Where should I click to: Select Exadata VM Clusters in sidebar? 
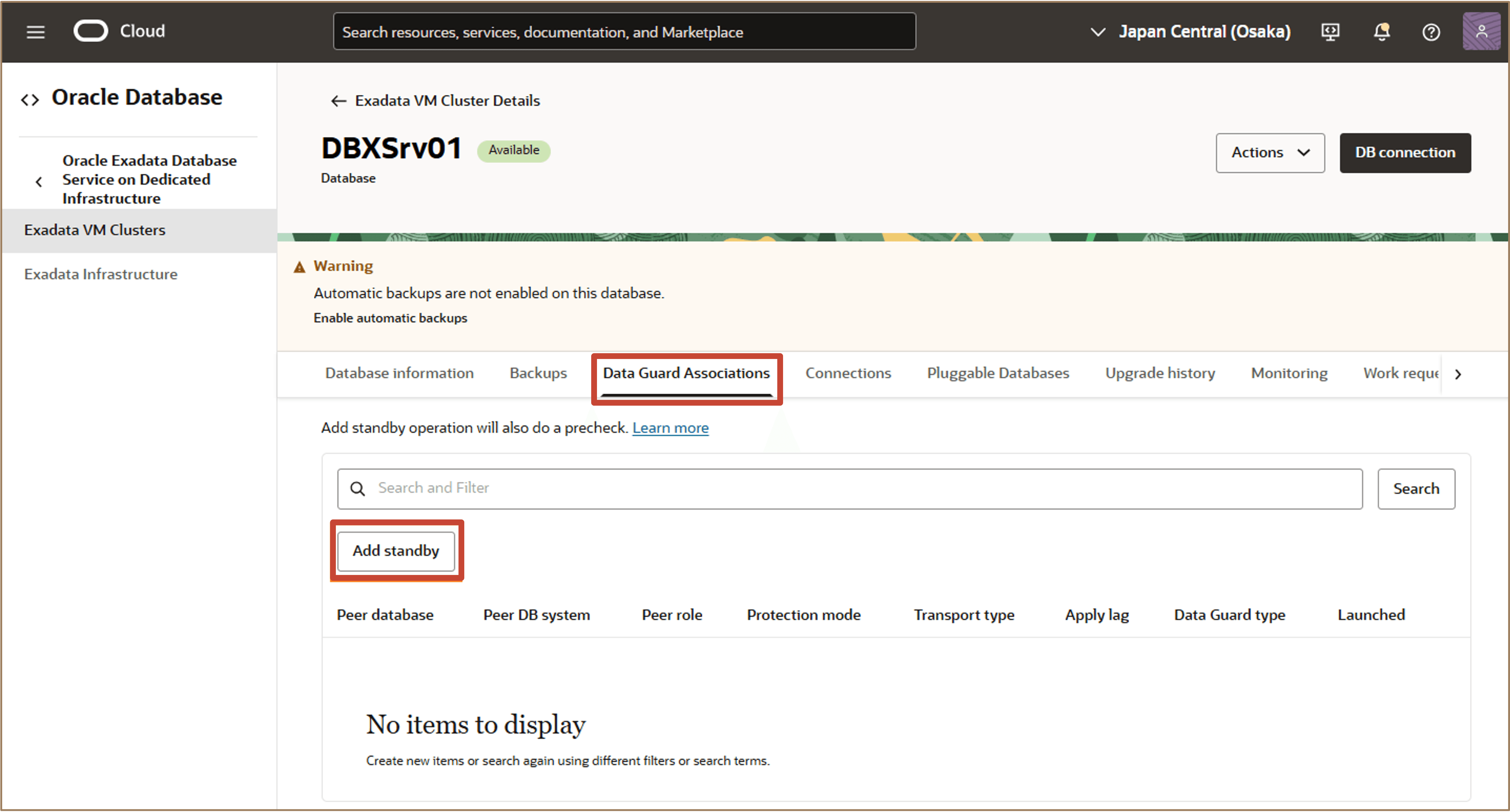click(139, 230)
